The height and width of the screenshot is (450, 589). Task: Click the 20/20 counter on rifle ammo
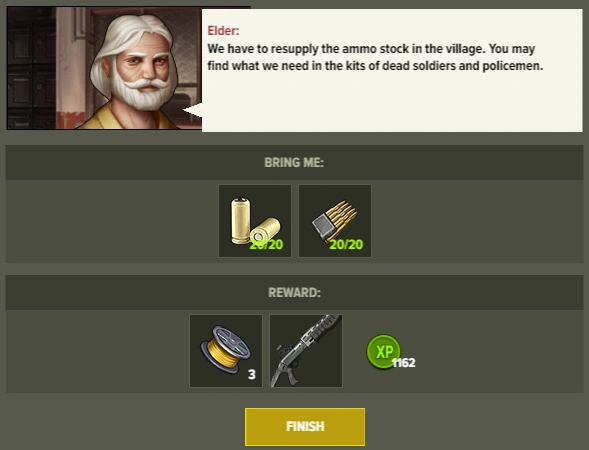pyautogui.click(x=346, y=245)
